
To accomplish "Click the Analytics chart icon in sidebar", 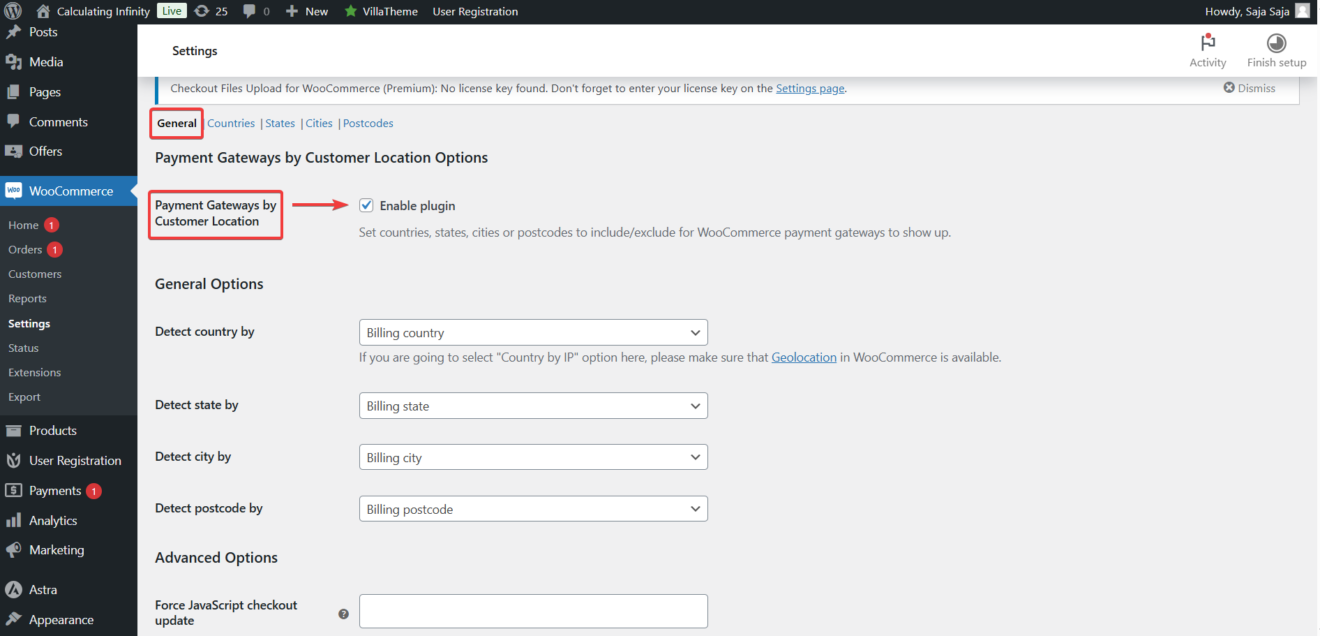I will click(14, 520).
